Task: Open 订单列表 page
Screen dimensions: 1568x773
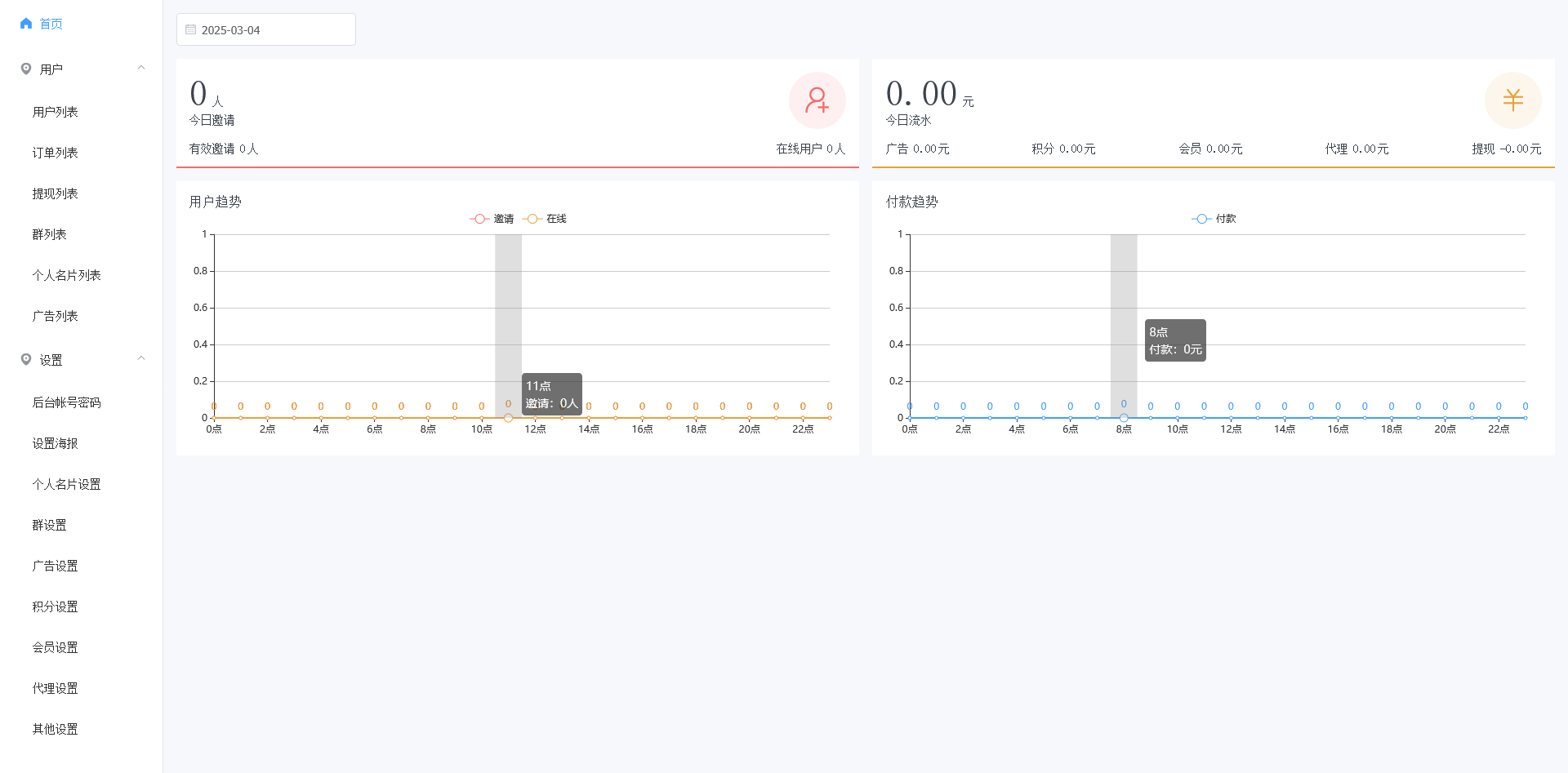Action: [55, 153]
